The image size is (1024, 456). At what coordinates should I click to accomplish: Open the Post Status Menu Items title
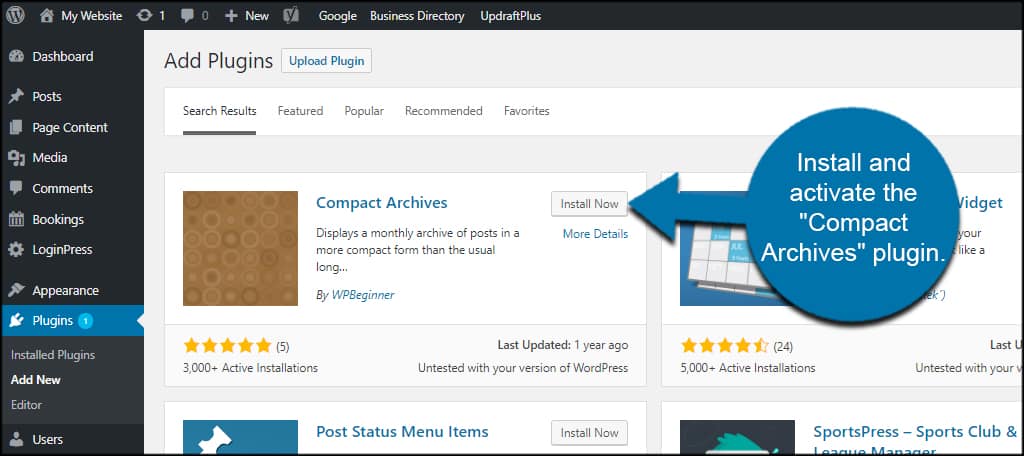click(402, 432)
